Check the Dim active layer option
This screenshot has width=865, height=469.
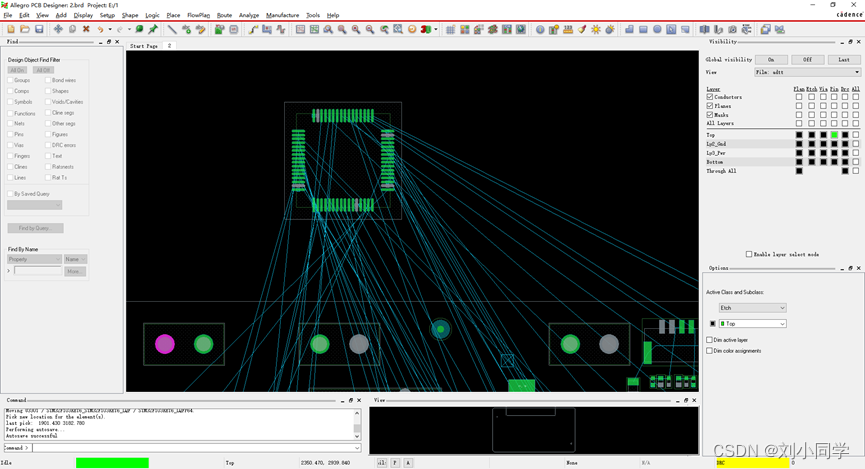point(710,340)
